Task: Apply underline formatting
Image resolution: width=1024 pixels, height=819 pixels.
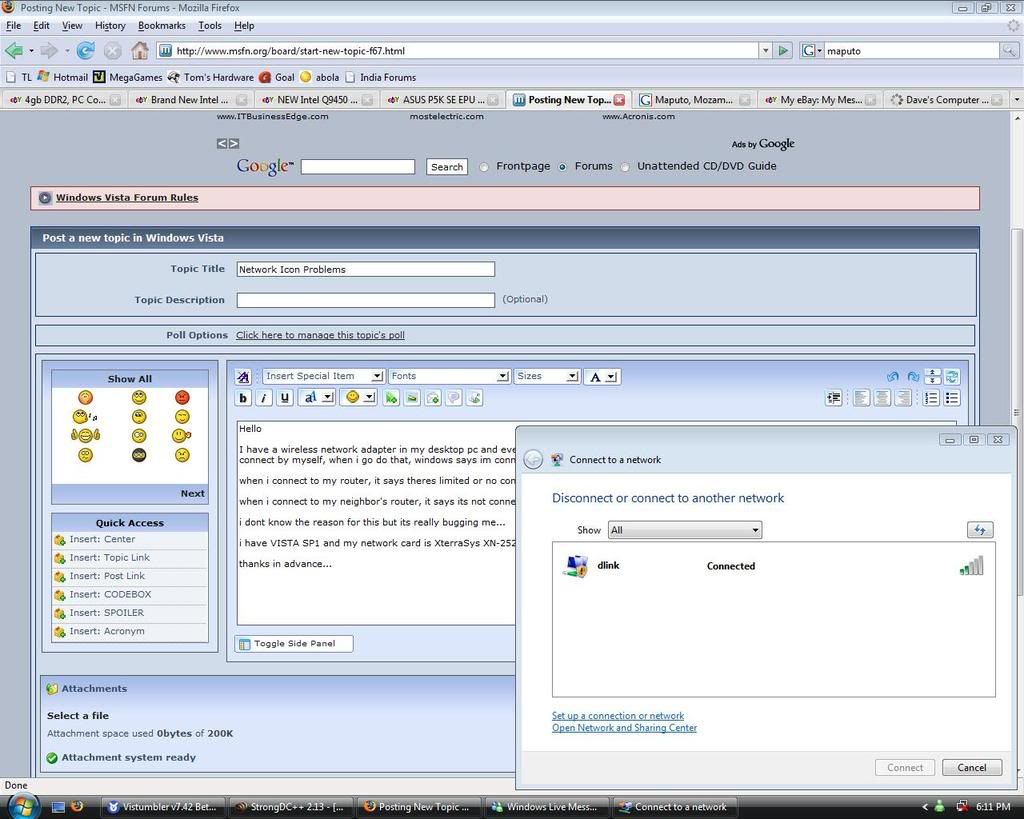Action: point(285,398)
